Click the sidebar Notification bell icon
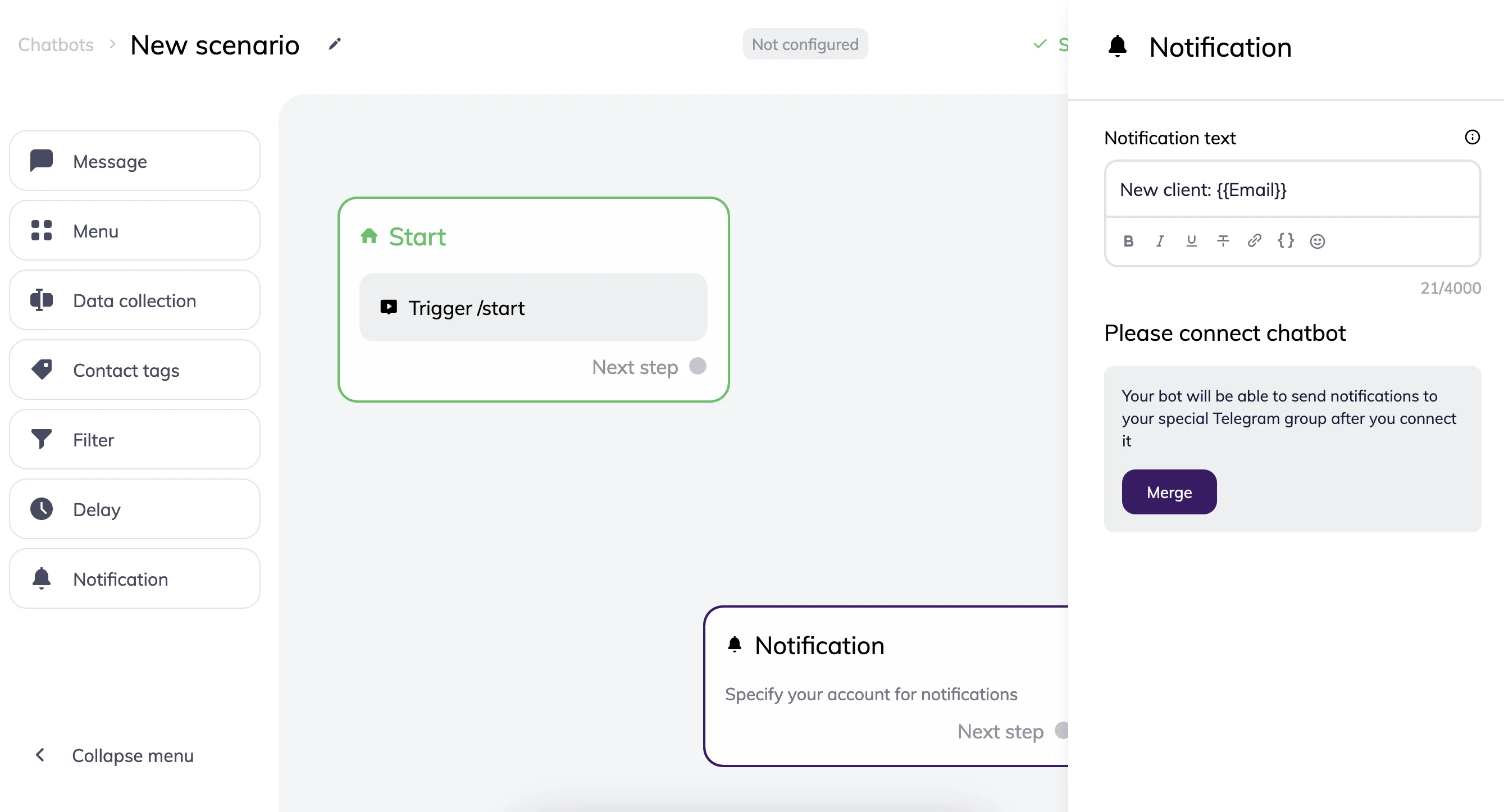Image resolution: width=1504 pixels, height=812 pixels. pyautogui.click(x=42, y=578)
